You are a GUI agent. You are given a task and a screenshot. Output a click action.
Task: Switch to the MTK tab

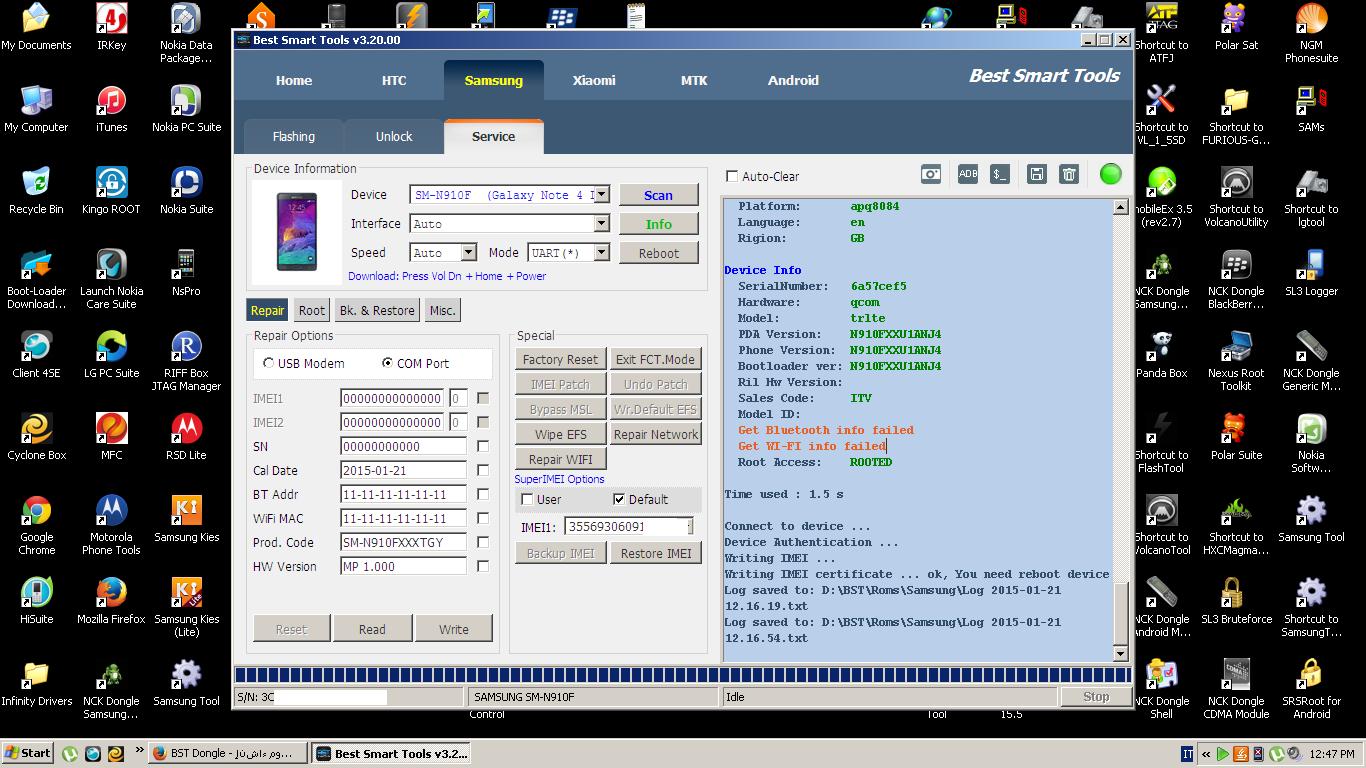(694, 80)
